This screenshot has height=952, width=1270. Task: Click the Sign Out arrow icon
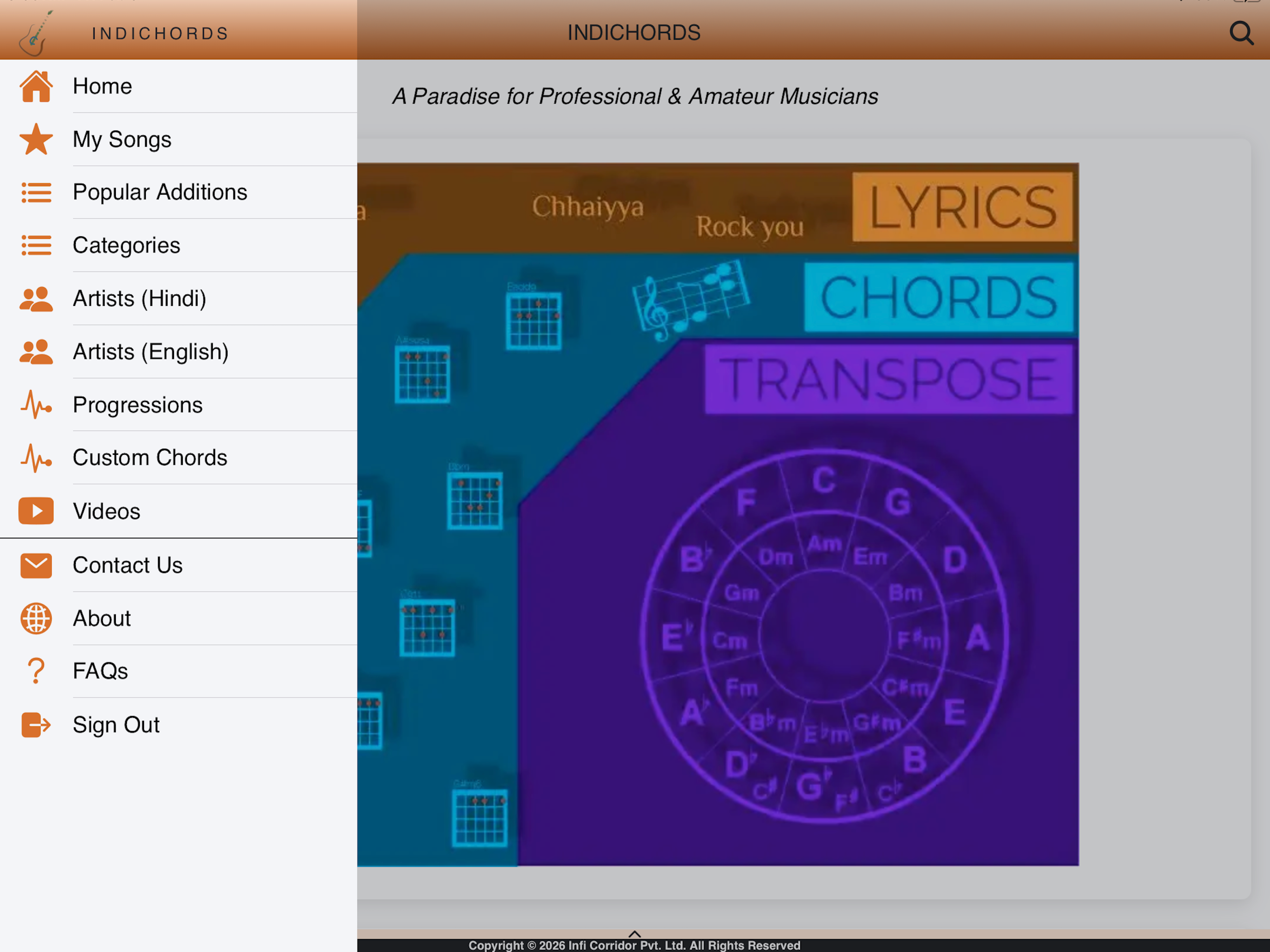point(36,725)
